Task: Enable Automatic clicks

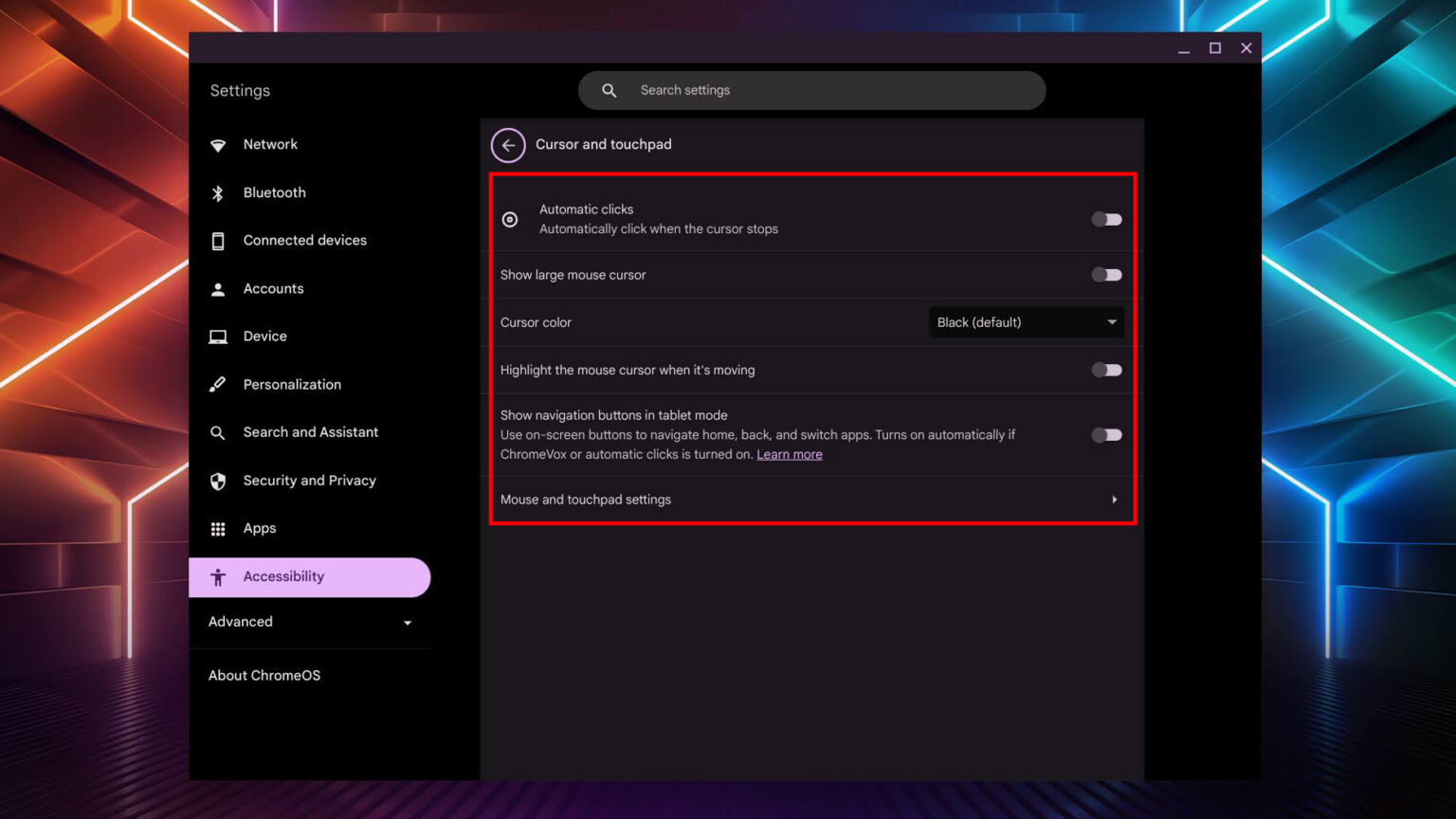Action: 1106,219
